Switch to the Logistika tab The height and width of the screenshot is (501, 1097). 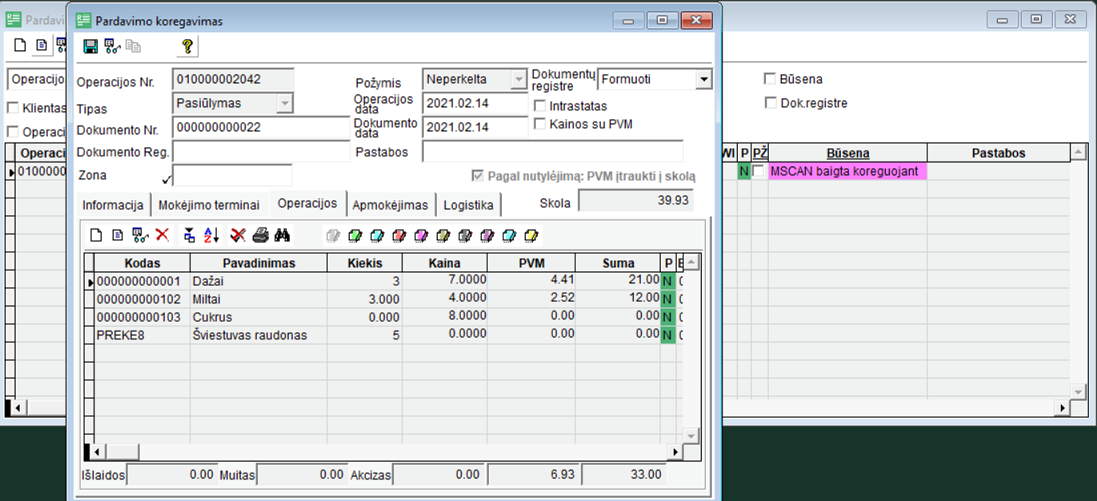pos(469,205)
